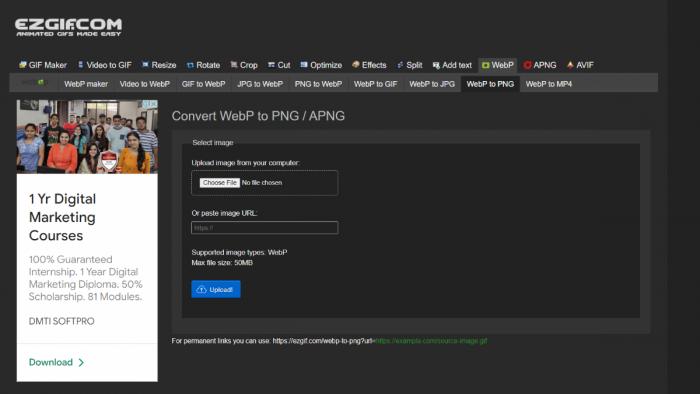
Task: Switch to the WebP to GIF tab
Action: click(x=375, y=84)
